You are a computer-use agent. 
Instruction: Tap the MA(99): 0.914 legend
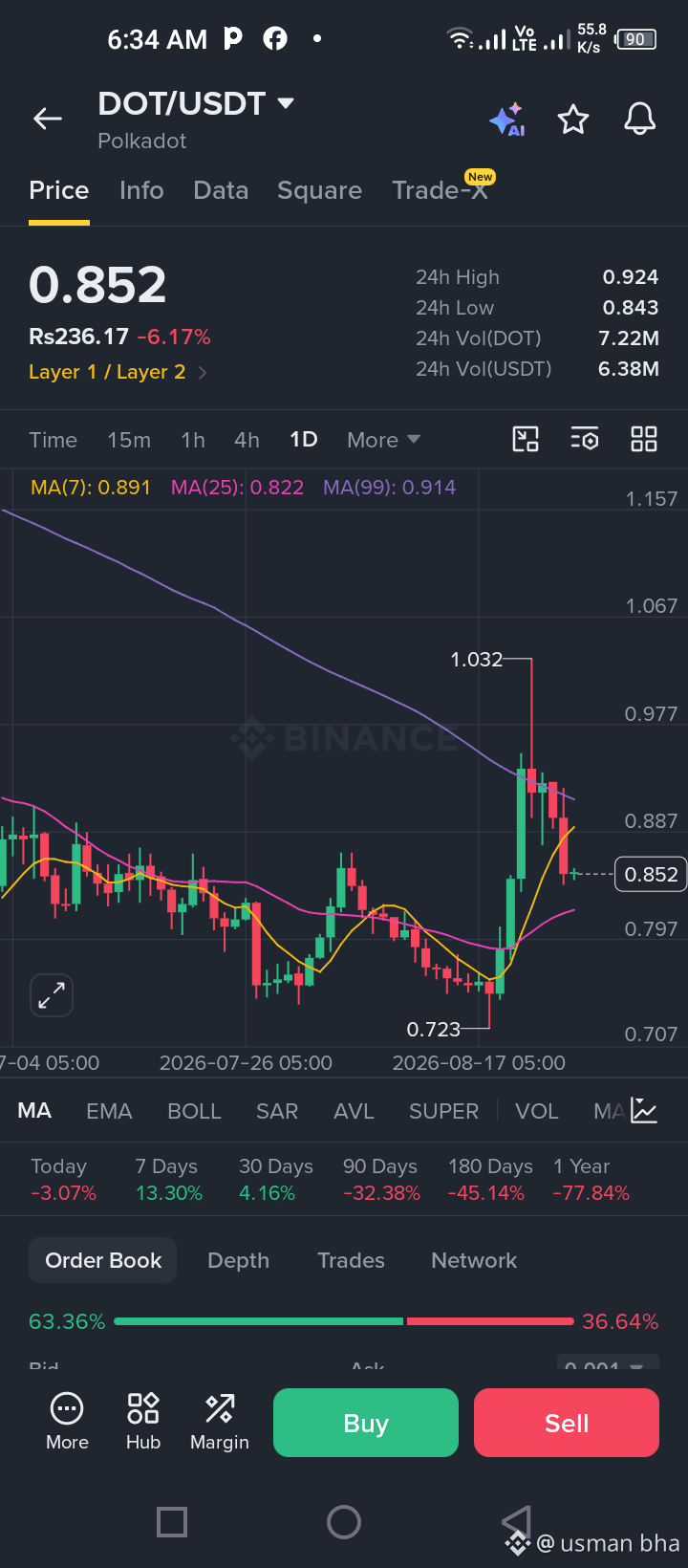tap(389, 488)
